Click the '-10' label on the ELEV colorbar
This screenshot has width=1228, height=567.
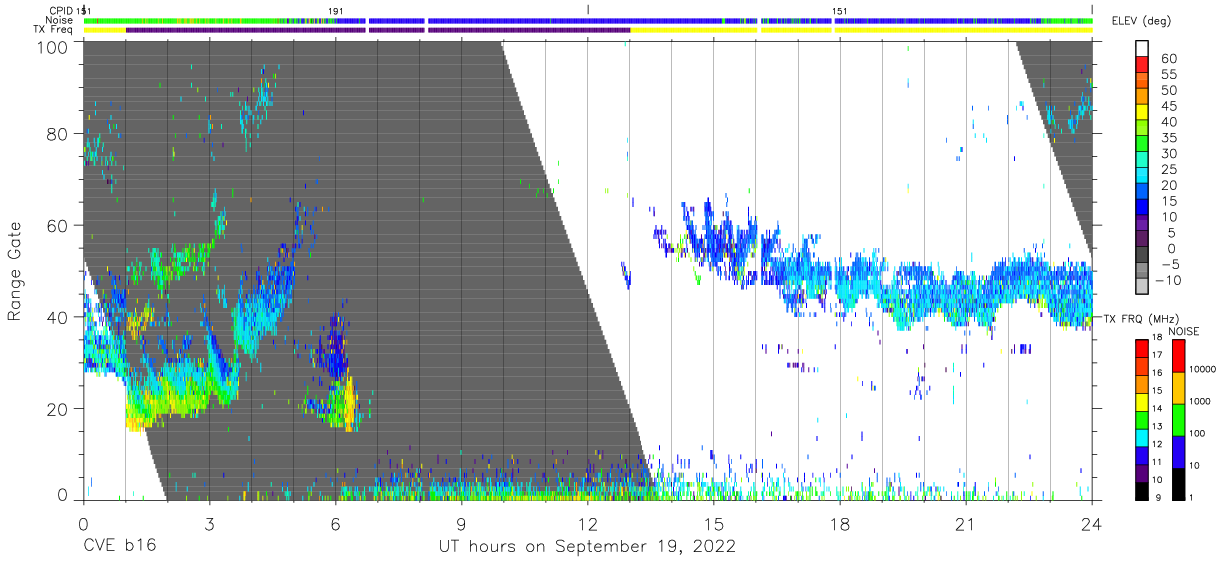point(1168,281)
